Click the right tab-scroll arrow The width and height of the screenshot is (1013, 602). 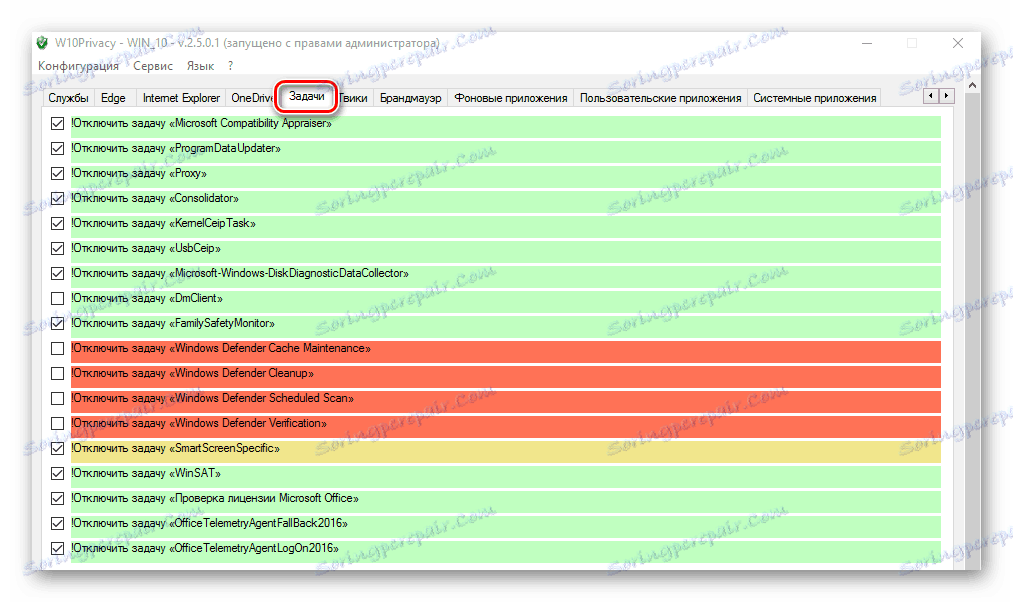click(946, 94)
